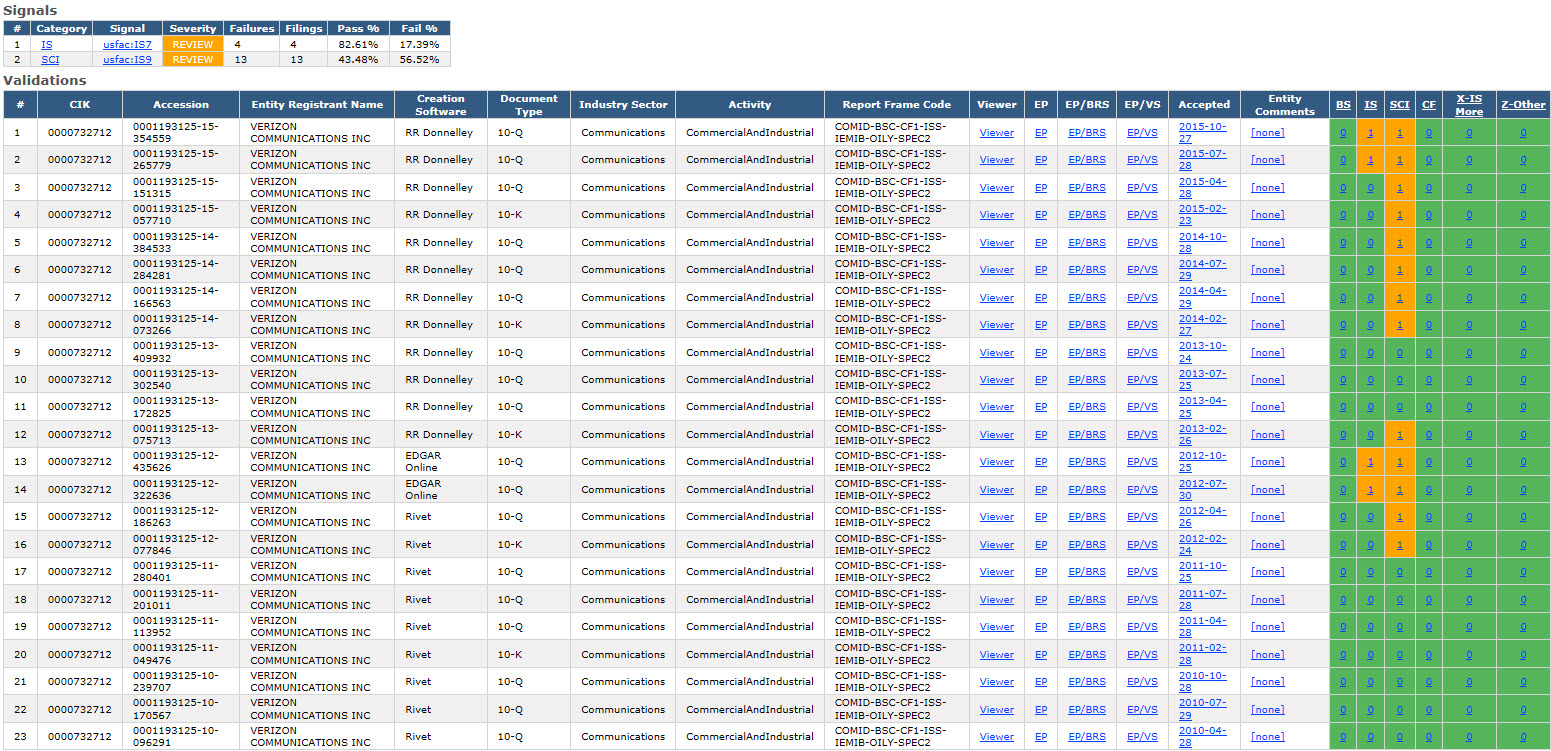Open the orange SCI cell in row 7
Image resolution: width=1551 pixels, height=751 pixels.
pos(1399,297)
